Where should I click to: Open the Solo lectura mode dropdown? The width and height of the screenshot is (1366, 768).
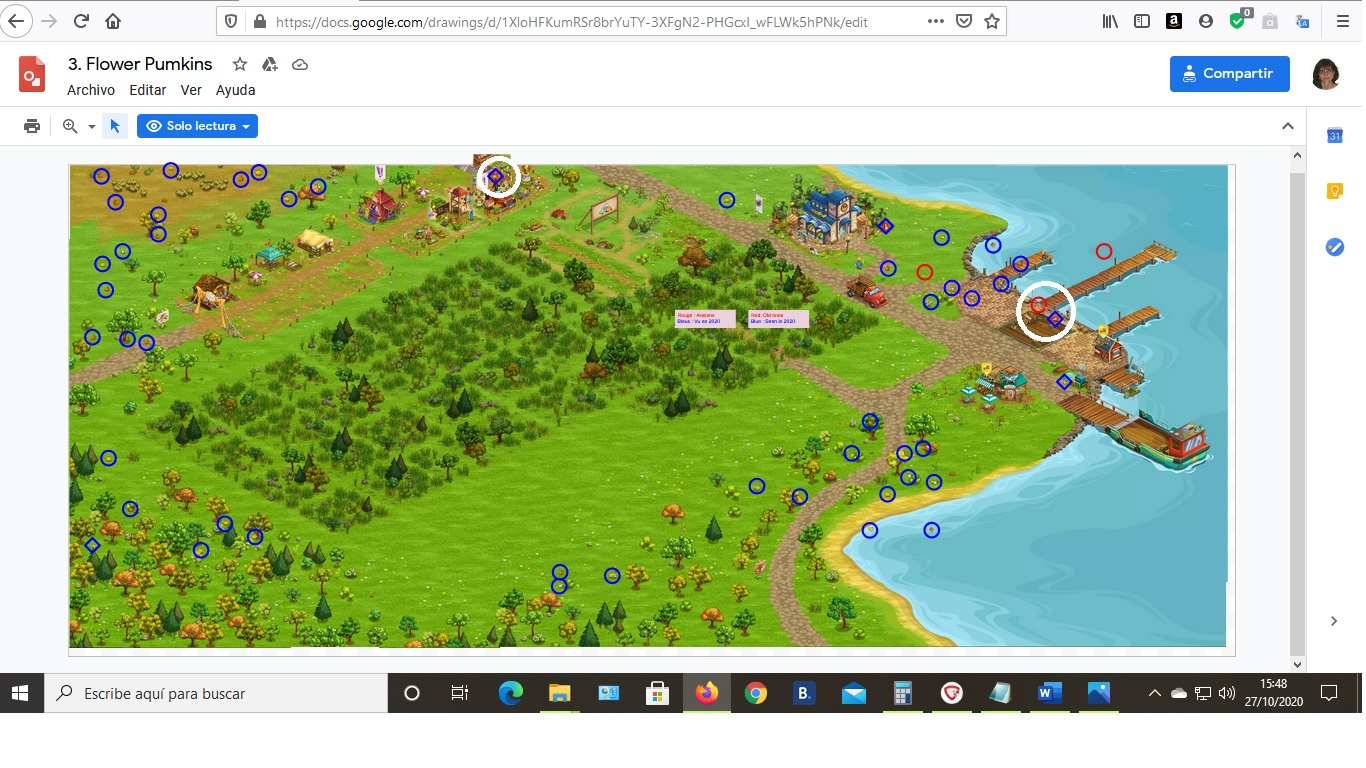click(x=197, y=126)
